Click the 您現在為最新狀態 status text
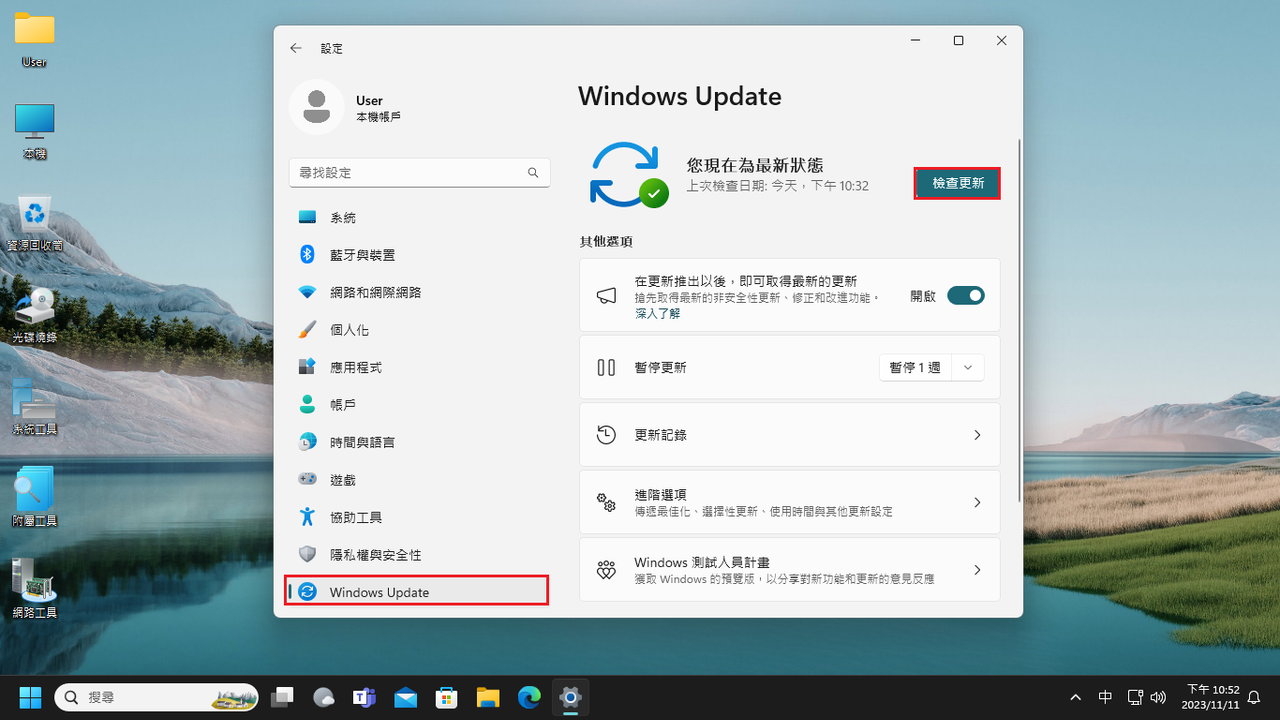 pyautogui.click(x=755, y=165)
